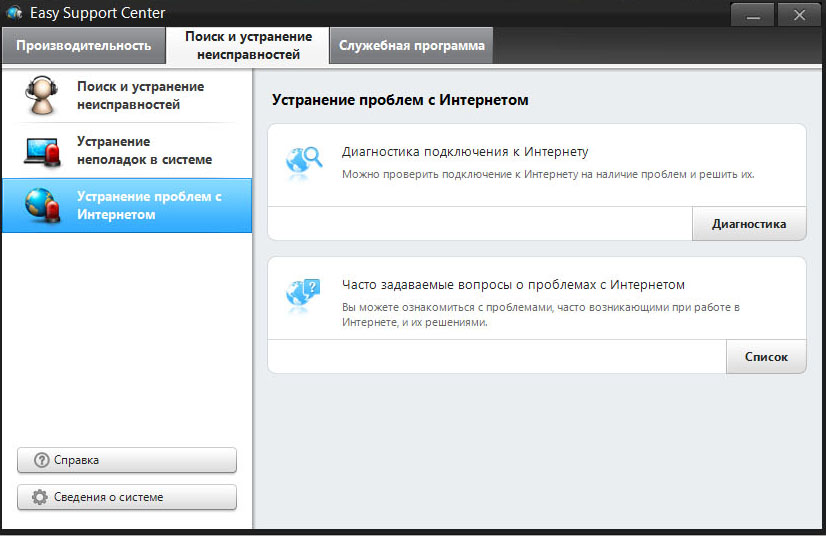Viewport: 826px width, 536px height.
Task: Click the headset support person icon
Action: (x=42, y=95)
